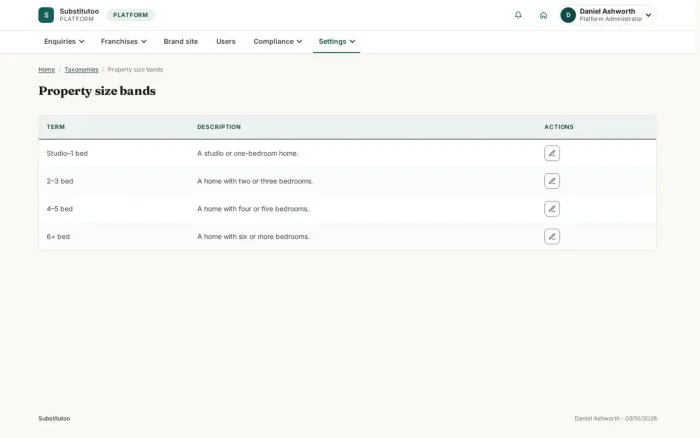Screen dimensions: 700x438
Task: Click the footer 'Substitutoo' text
Action: tap(54, 418)
